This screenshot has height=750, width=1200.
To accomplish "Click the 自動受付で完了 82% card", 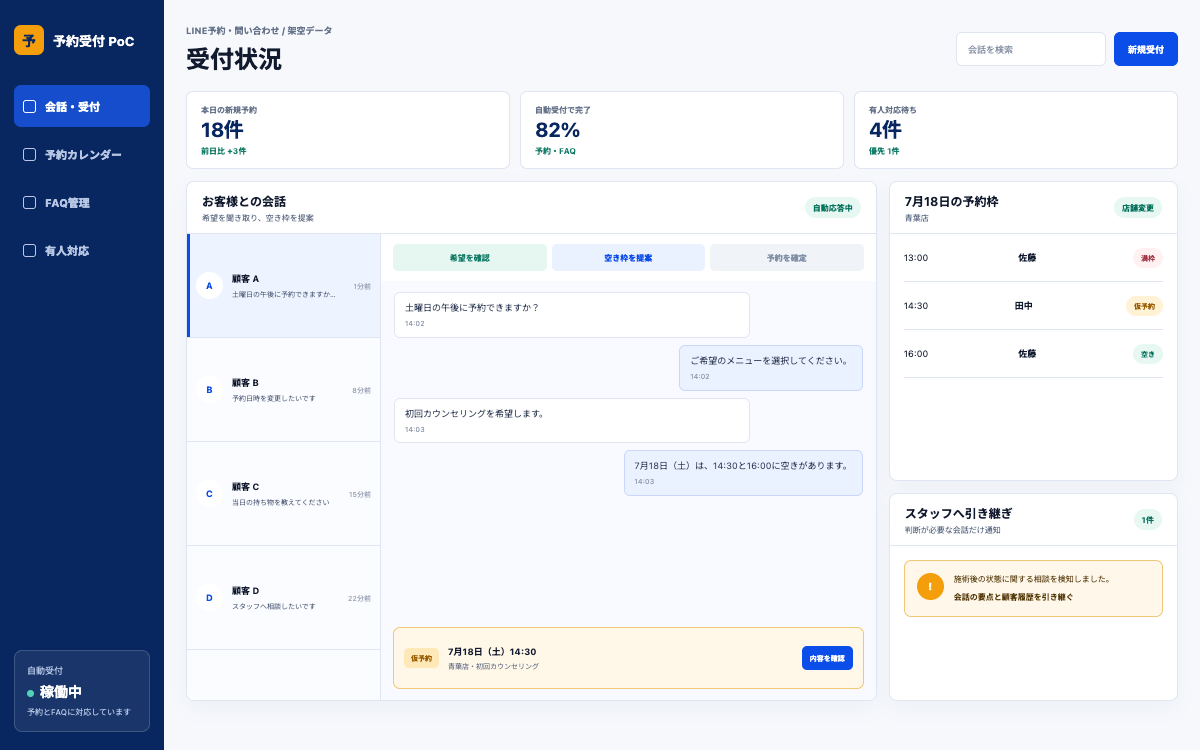I will [682, 130].
